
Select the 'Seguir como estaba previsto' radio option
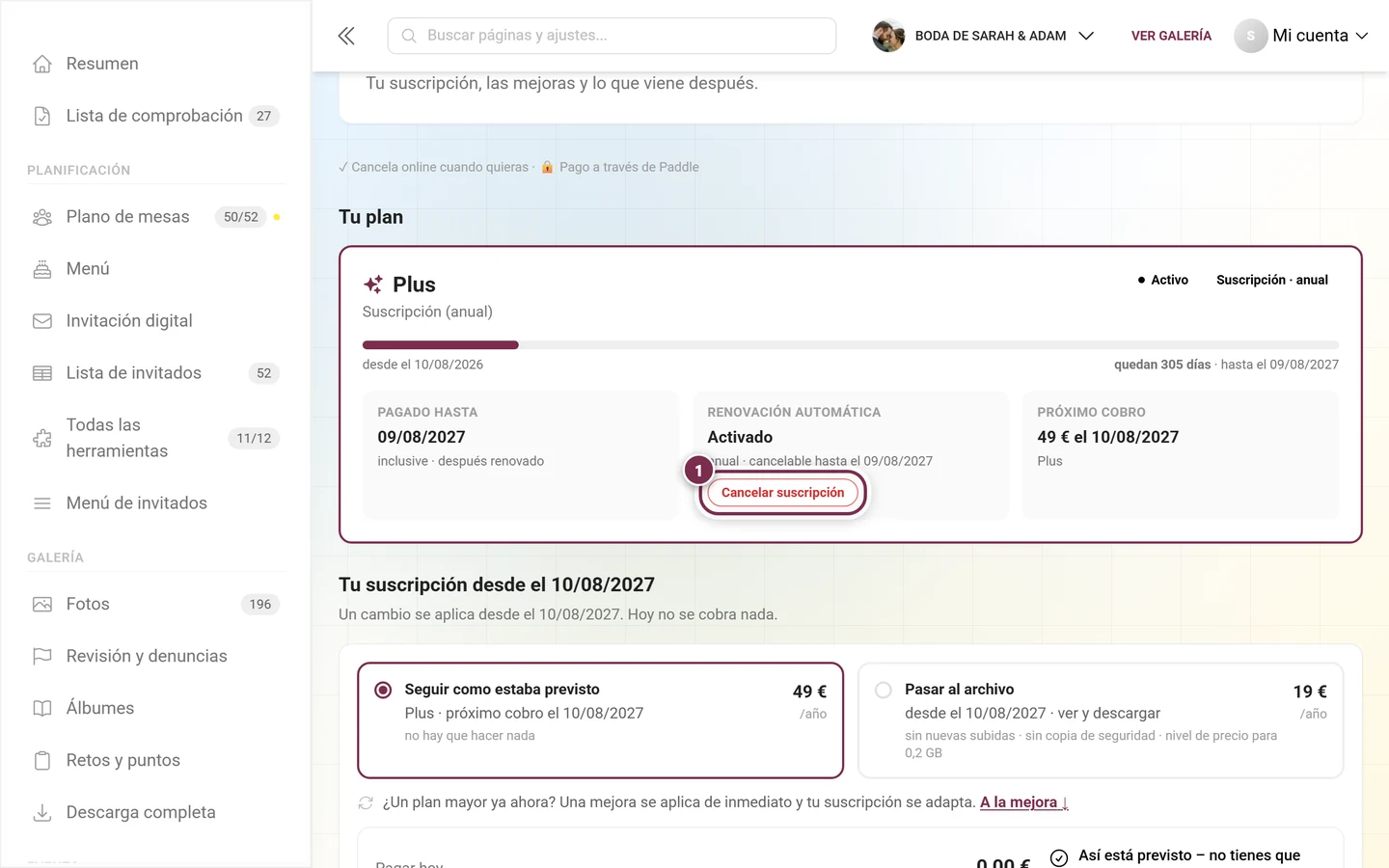[x=383, y=690]
